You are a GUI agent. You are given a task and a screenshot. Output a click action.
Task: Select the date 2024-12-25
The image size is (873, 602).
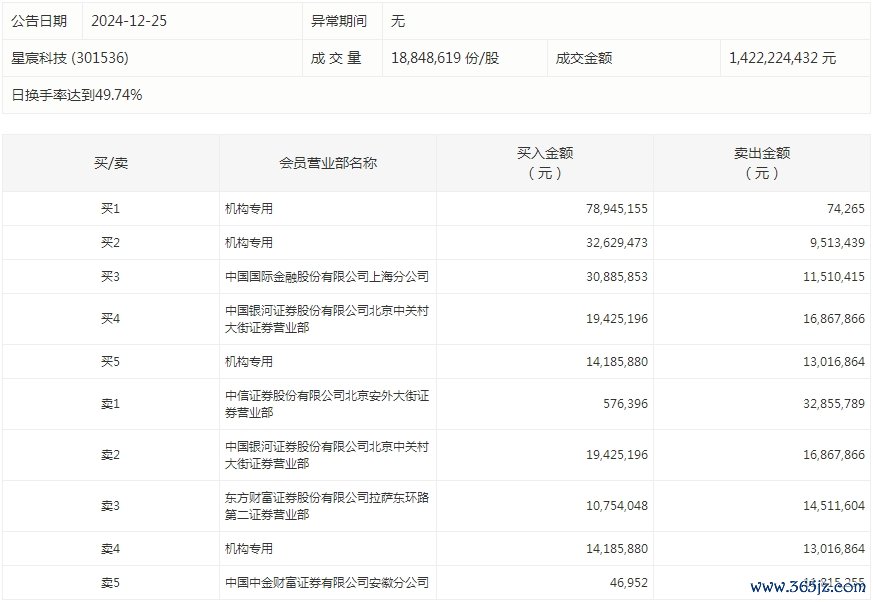pyautogui.click(x=129, y=21)
